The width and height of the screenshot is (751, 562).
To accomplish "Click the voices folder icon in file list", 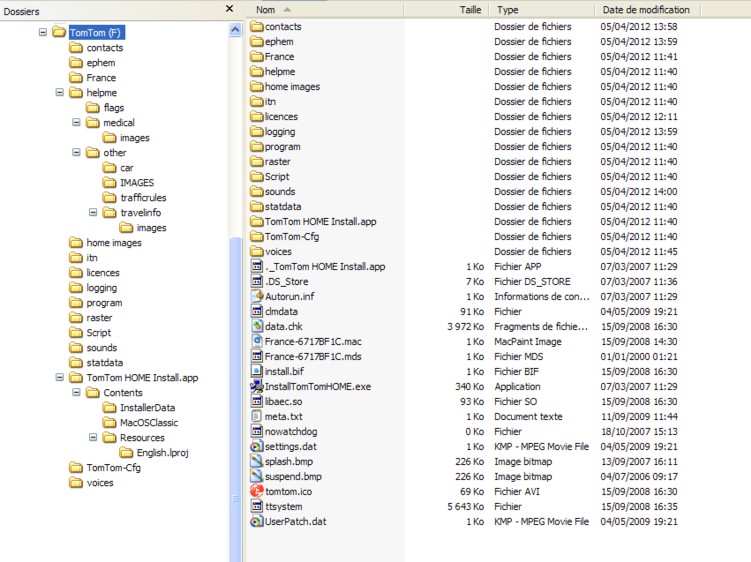I will pyautogui.click(x=257, y=251).
